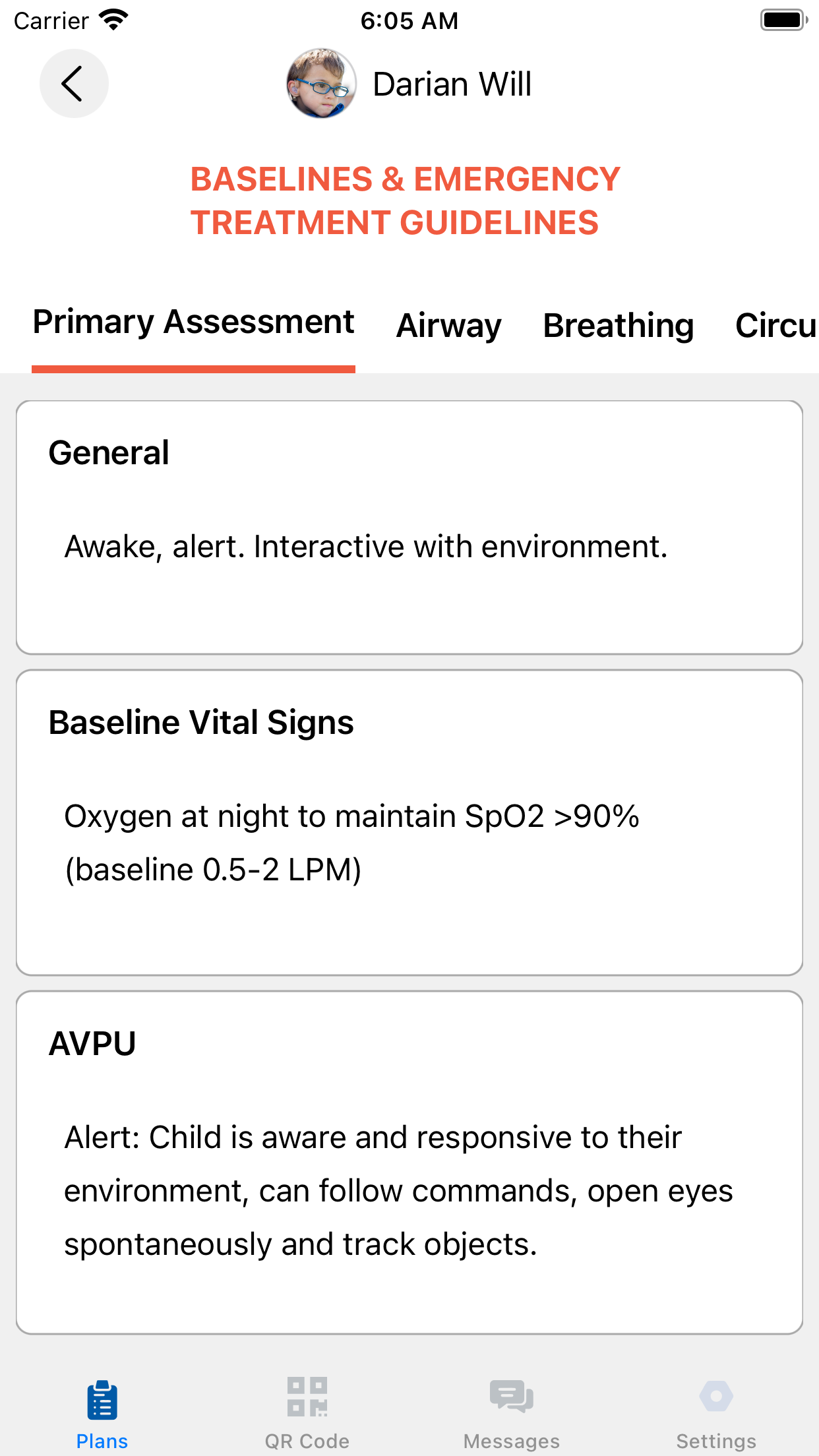
Task: Open Darian Will's profile photo
Action: [x=321, y=84]
